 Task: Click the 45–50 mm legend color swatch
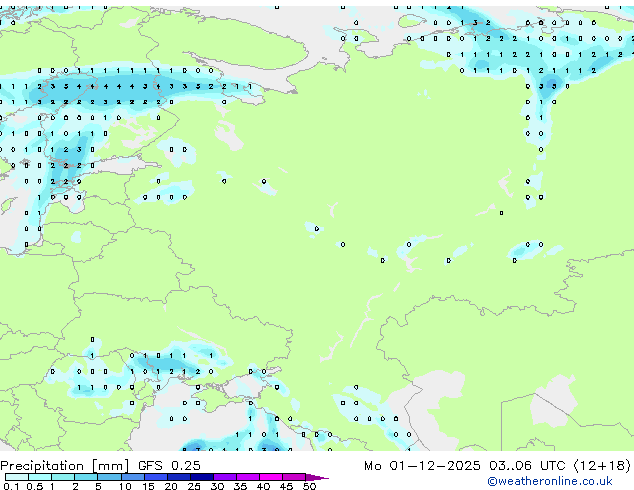tap(294, 477)
